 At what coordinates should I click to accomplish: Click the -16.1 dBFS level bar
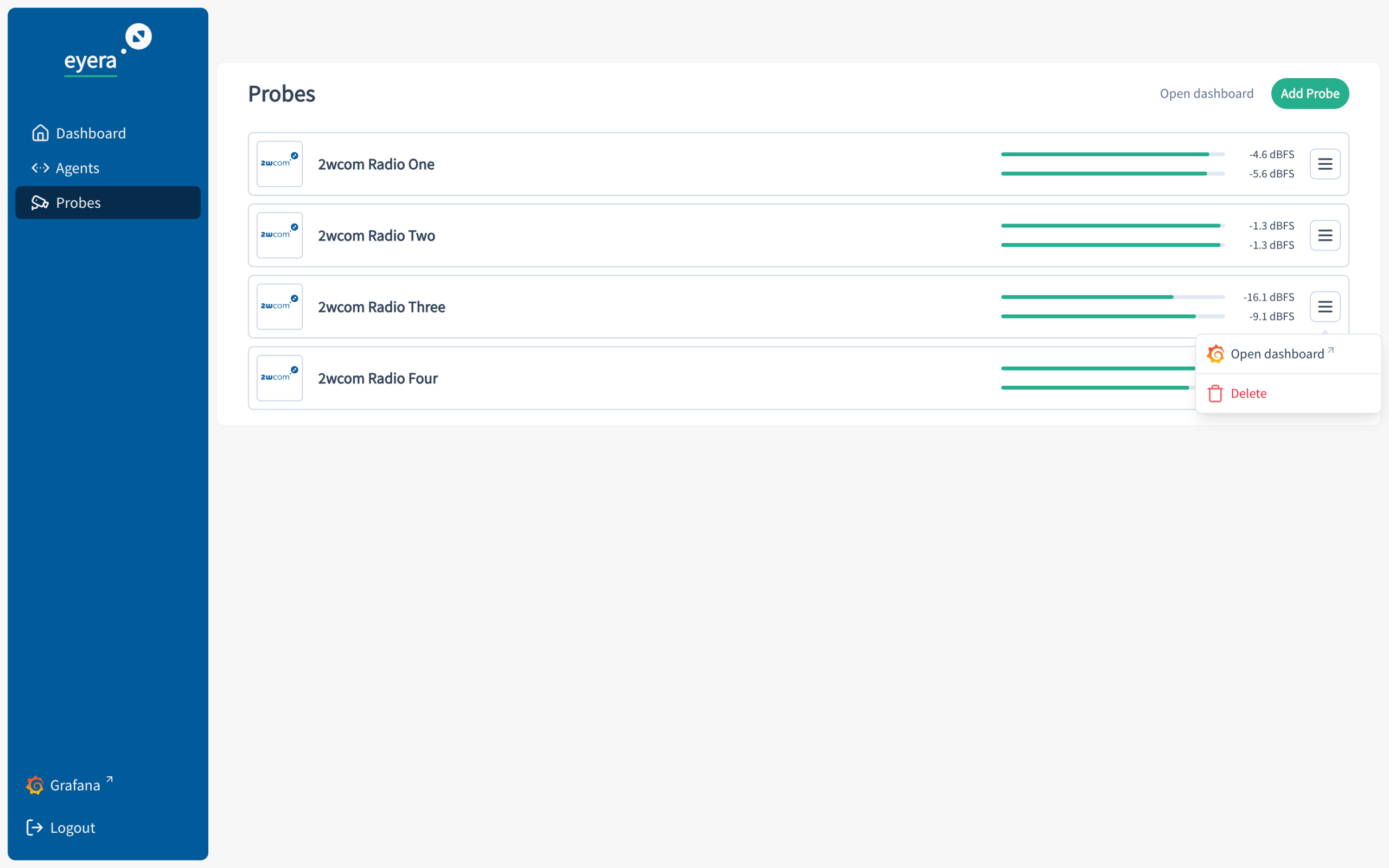pyautogui.click(x=1113, y=297)
